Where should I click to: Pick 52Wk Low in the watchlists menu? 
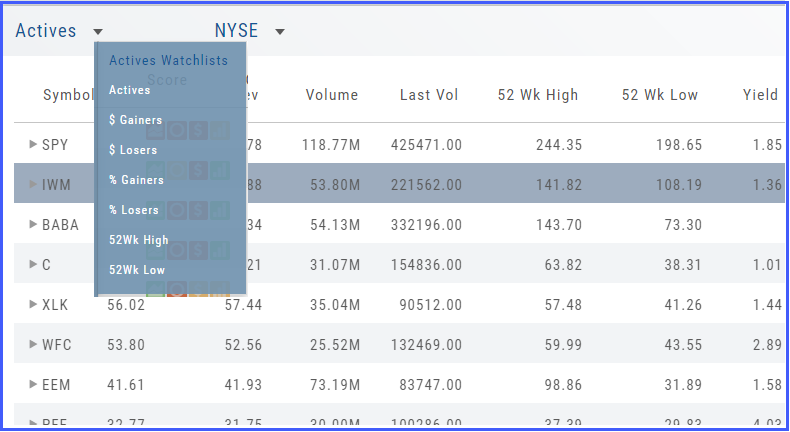[x=137, y=270]
